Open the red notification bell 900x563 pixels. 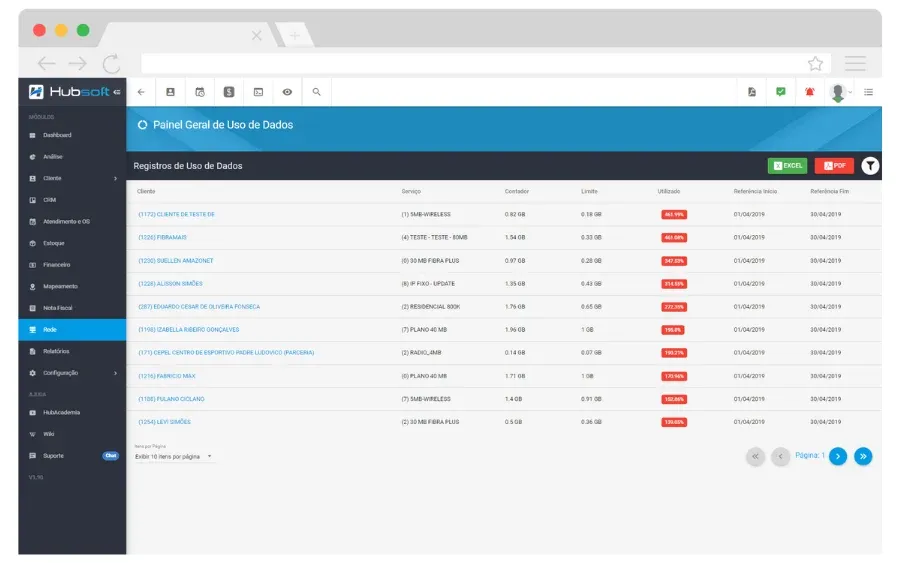pos(810,92)
